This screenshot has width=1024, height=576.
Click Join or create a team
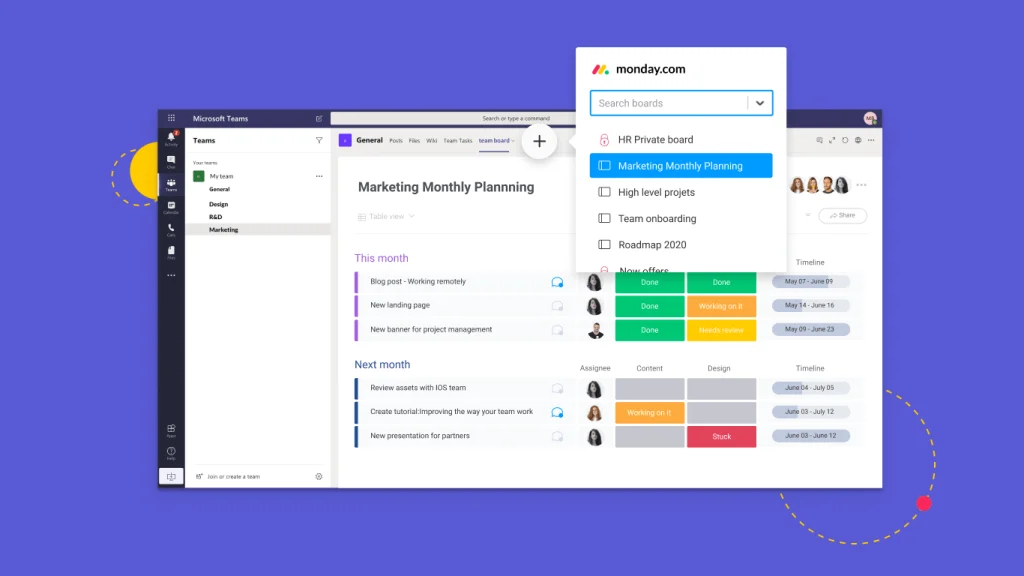coord(232,477)
